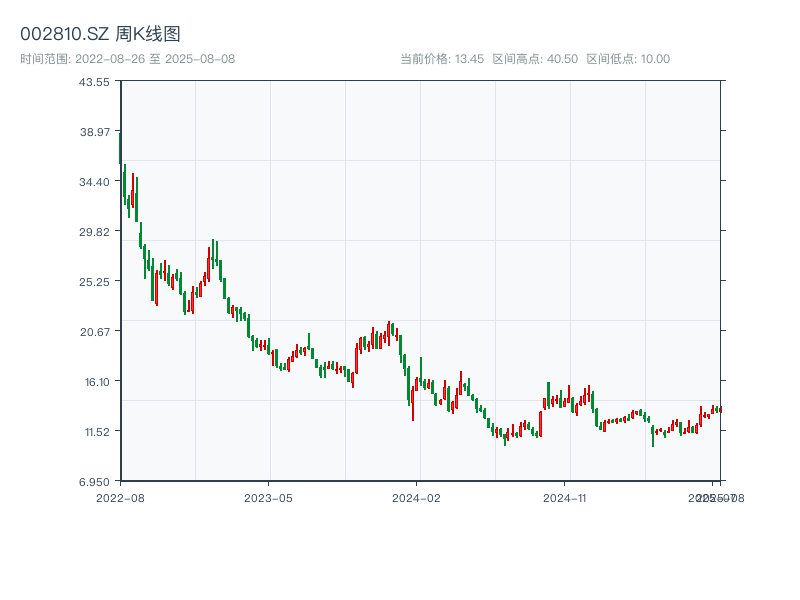Select the 2022-08 date axis label
Viewport: 800px width, 600px height.
coord(120,497)
